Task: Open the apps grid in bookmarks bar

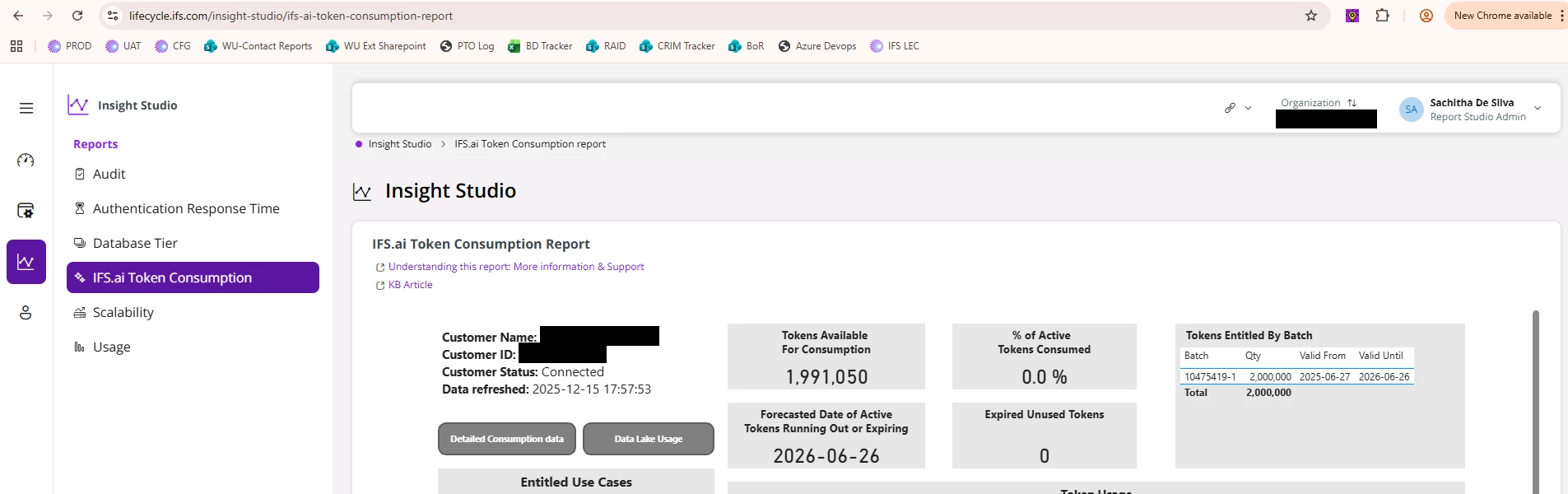Action: [16, 46]
